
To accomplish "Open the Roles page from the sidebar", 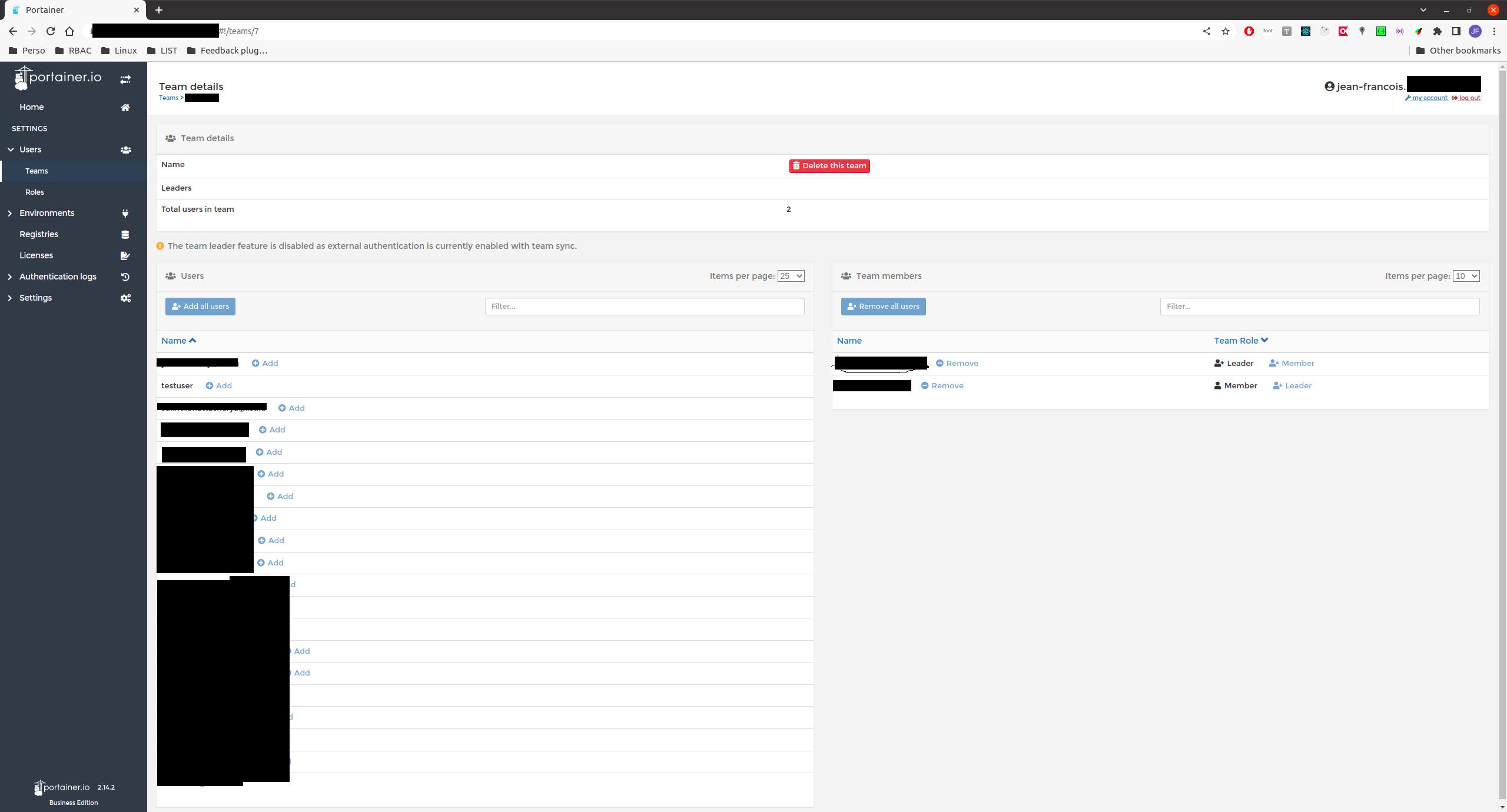I will tap(35, 192).
